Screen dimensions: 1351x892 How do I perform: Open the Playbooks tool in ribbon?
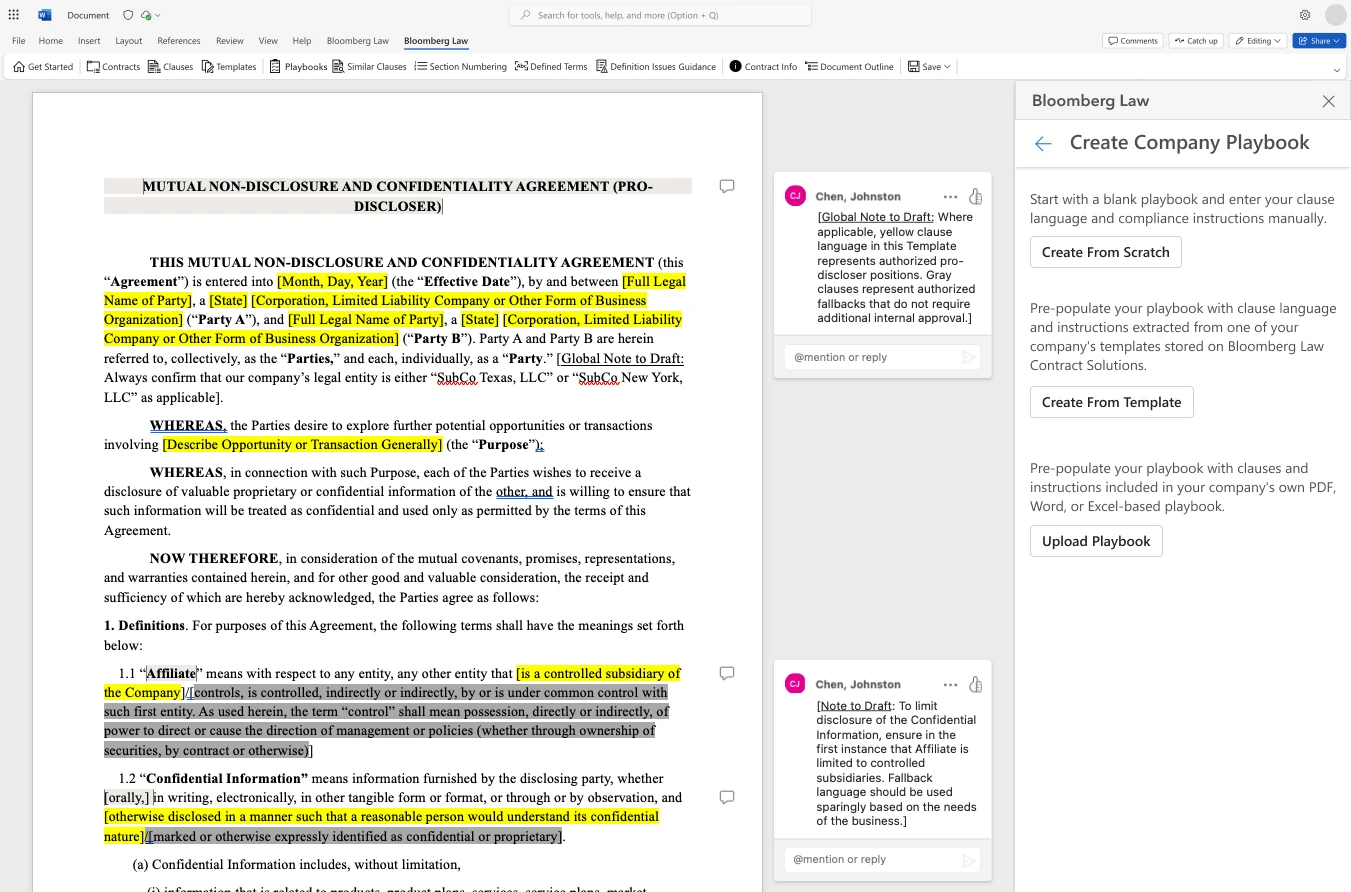pos(298,67)
